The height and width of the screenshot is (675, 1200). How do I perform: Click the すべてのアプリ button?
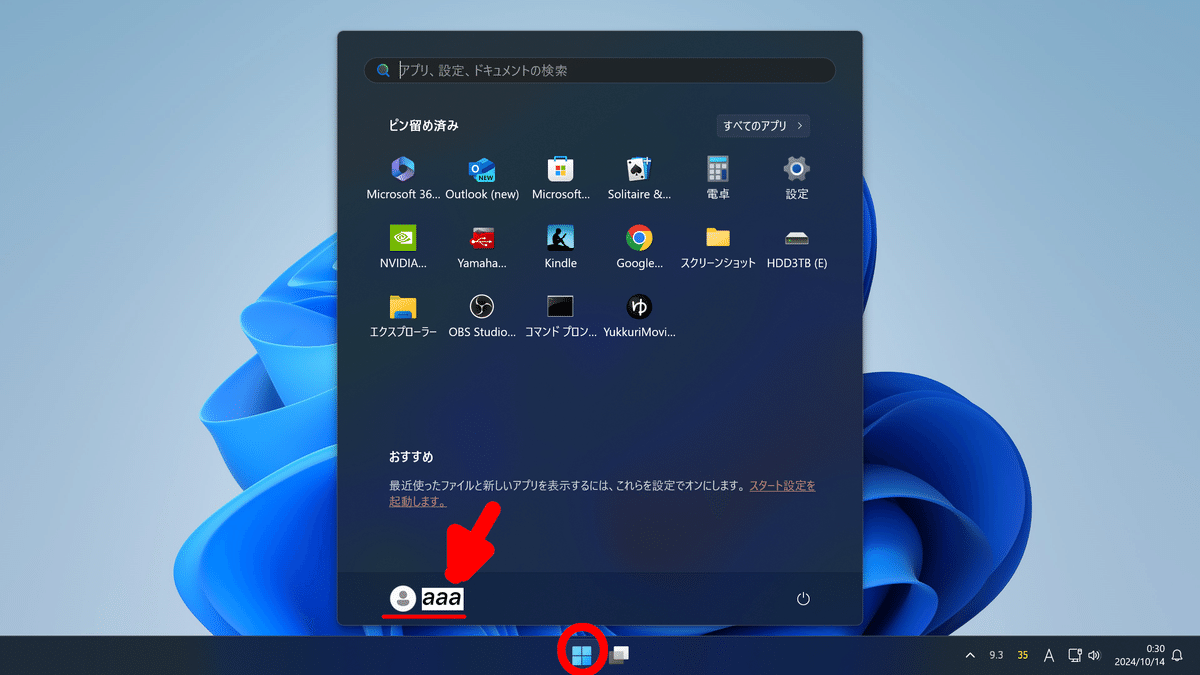763,126
